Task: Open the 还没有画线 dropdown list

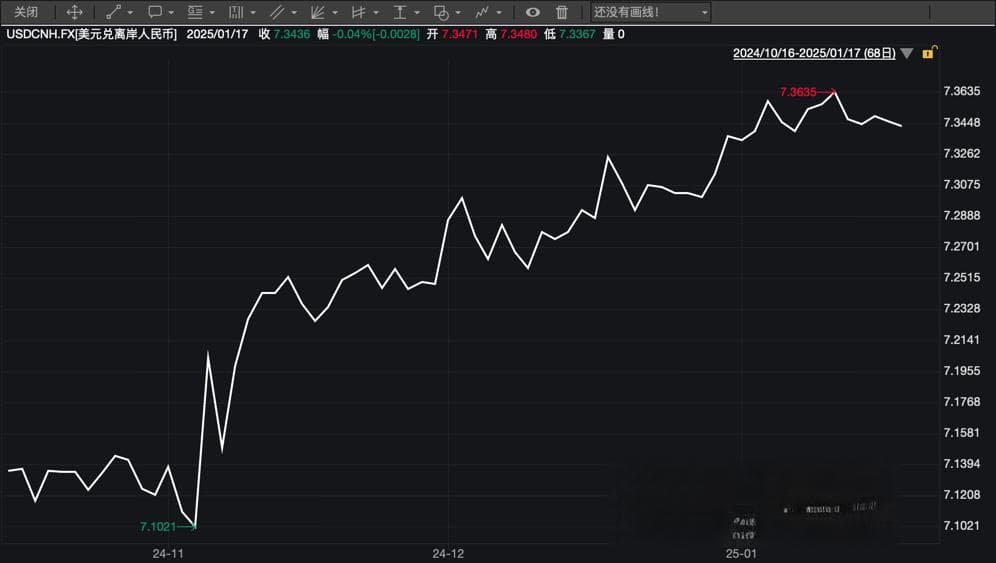Action: [x=650, y=12]
